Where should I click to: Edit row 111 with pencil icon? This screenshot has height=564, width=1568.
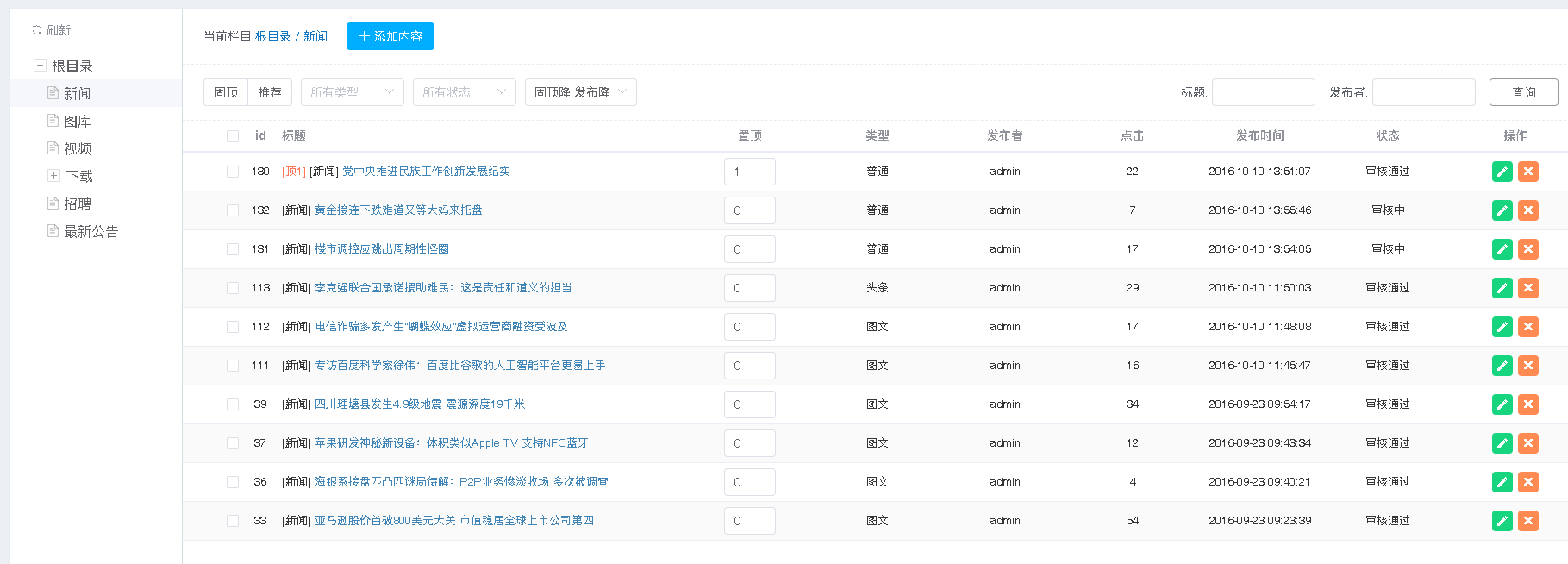(x=1502, y=366)
